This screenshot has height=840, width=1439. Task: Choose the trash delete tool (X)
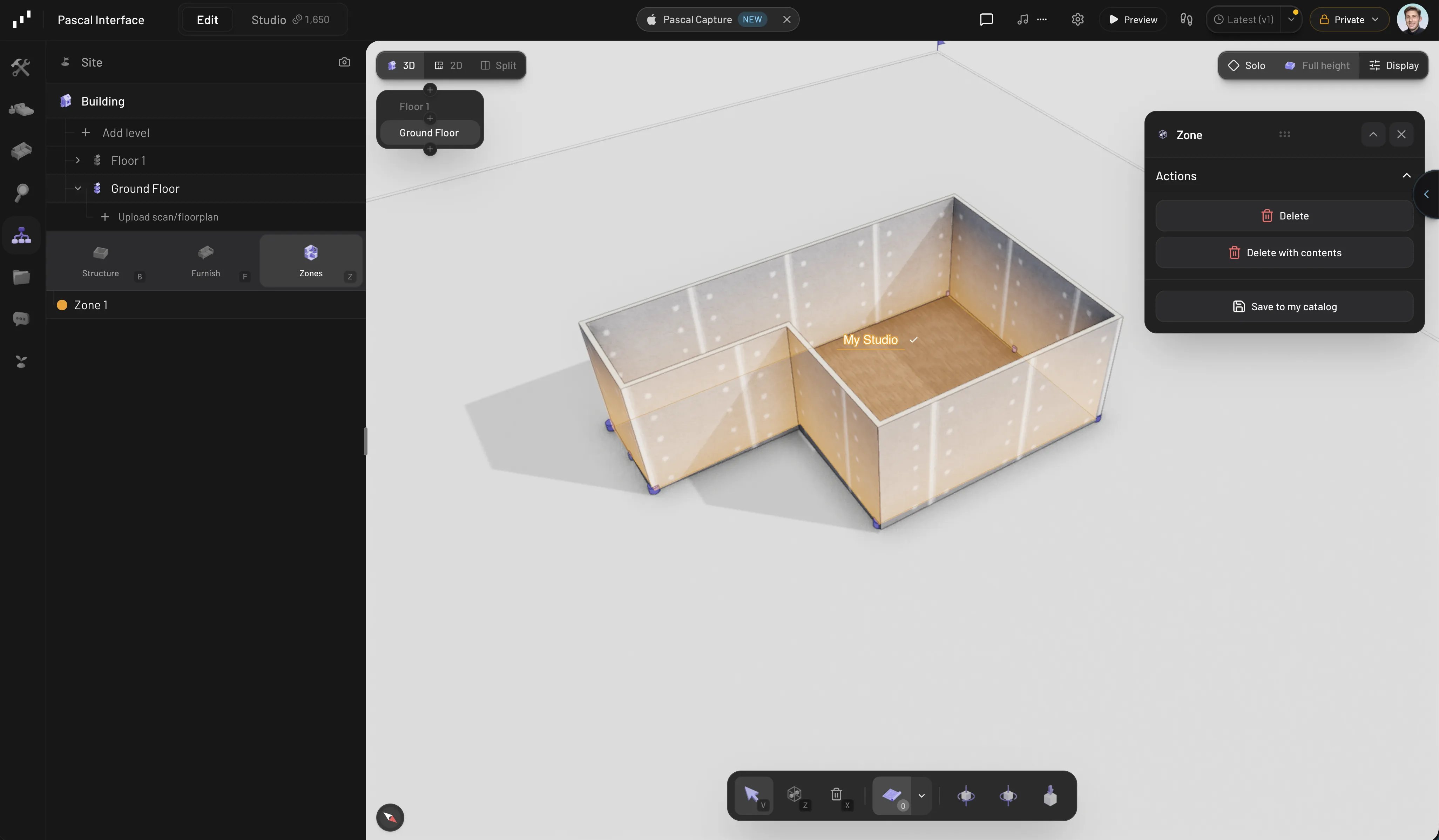838,795
